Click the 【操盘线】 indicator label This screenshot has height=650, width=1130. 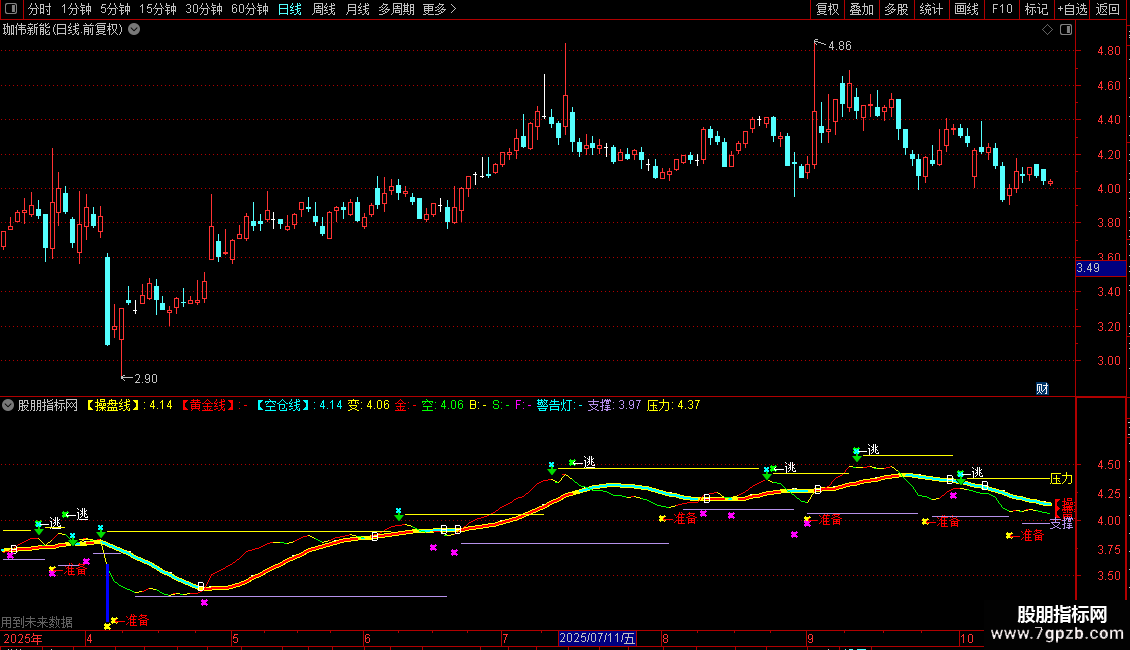(115, 405)
